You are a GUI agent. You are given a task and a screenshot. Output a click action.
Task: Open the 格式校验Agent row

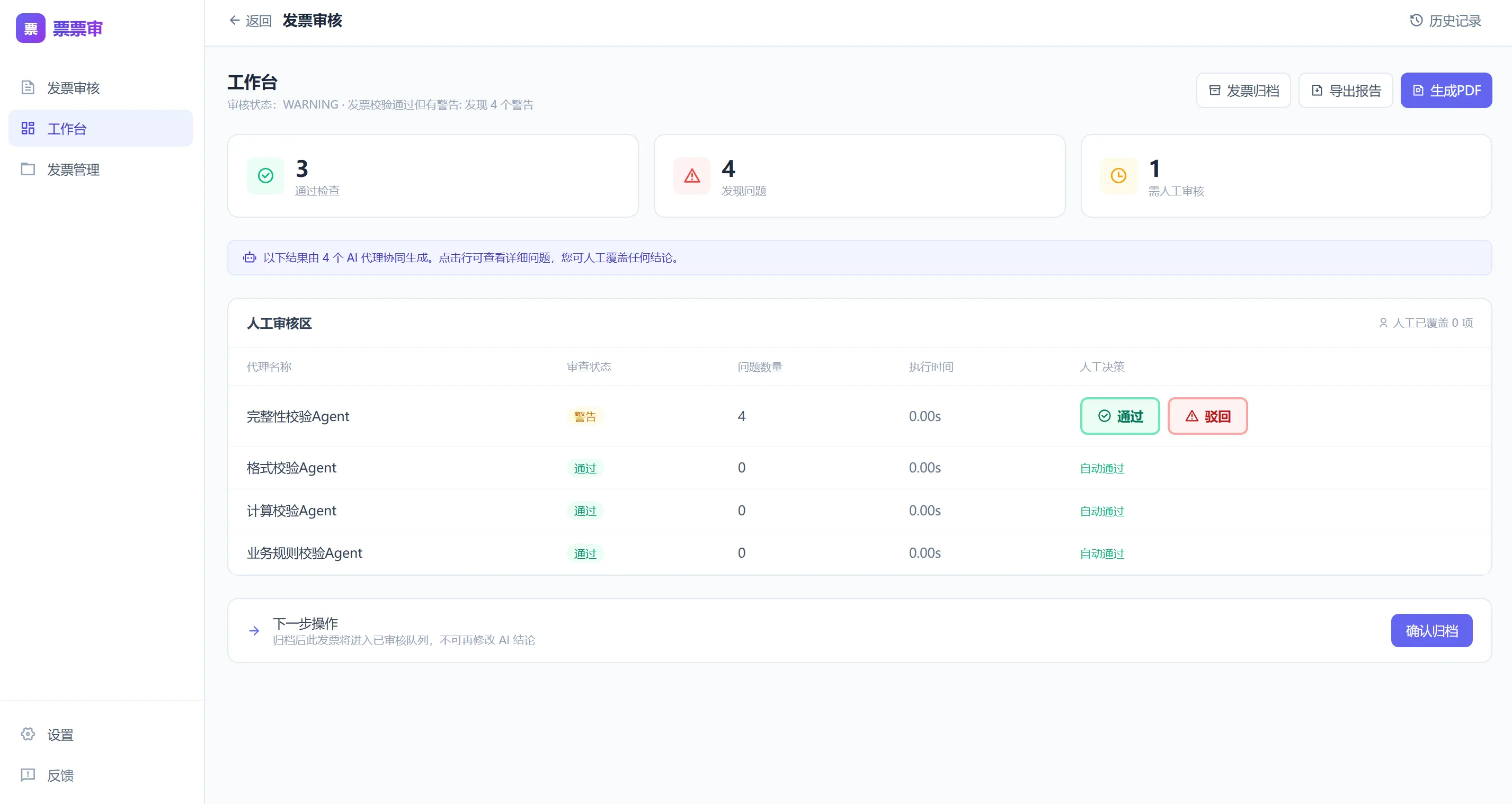tap(859, 468)
